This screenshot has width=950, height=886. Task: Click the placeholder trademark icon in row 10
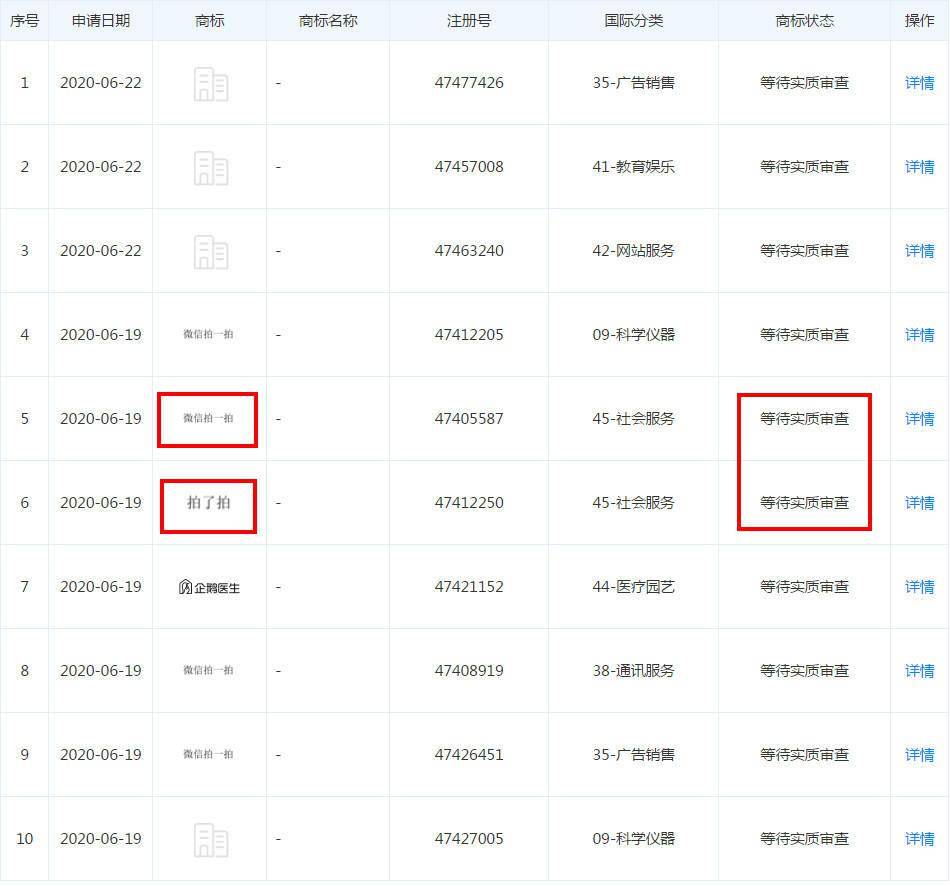pyautogui.click(x=209, y=839)
